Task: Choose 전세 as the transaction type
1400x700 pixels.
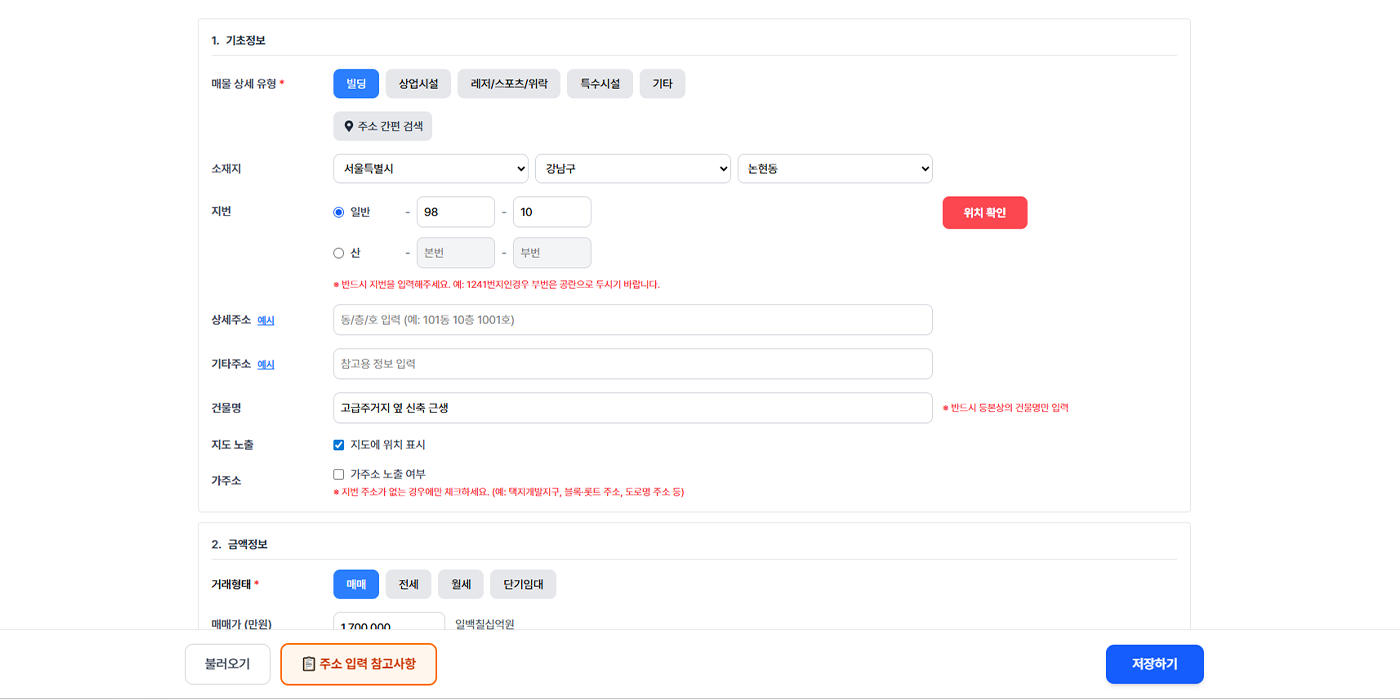Action: point(408,584)
